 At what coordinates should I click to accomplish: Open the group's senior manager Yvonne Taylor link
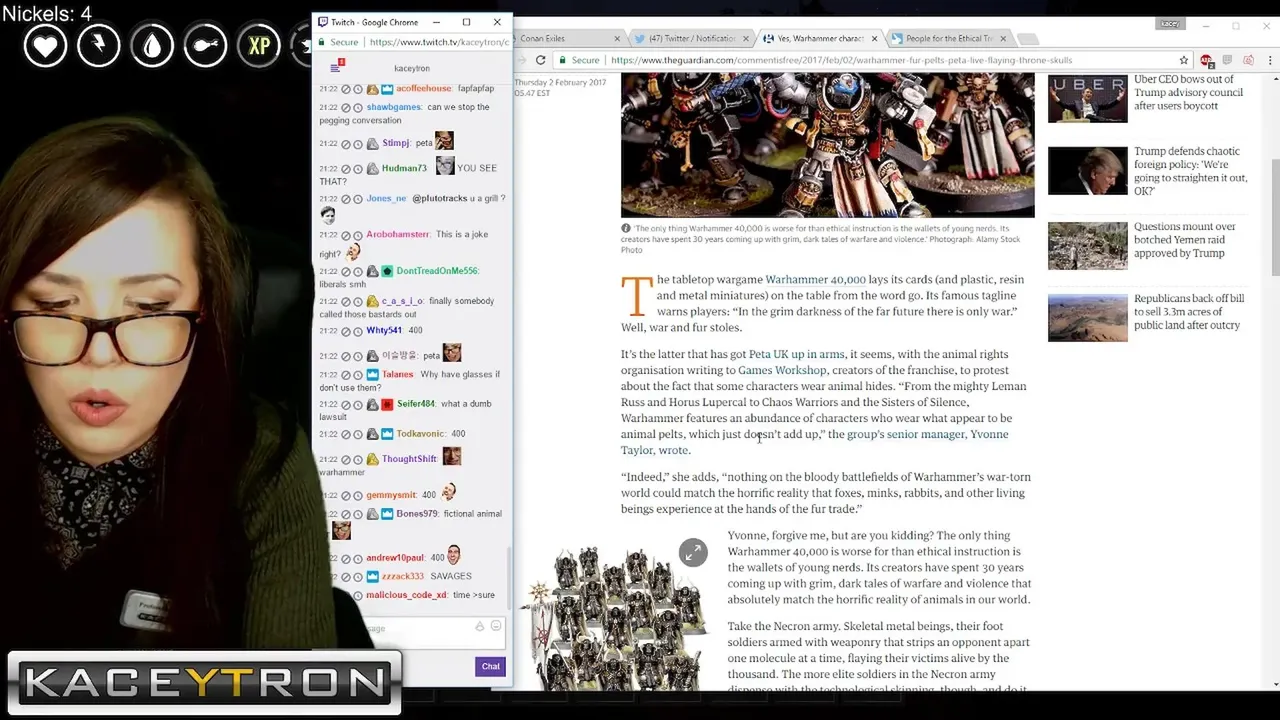pyautogui.click(x=815, y=442)
